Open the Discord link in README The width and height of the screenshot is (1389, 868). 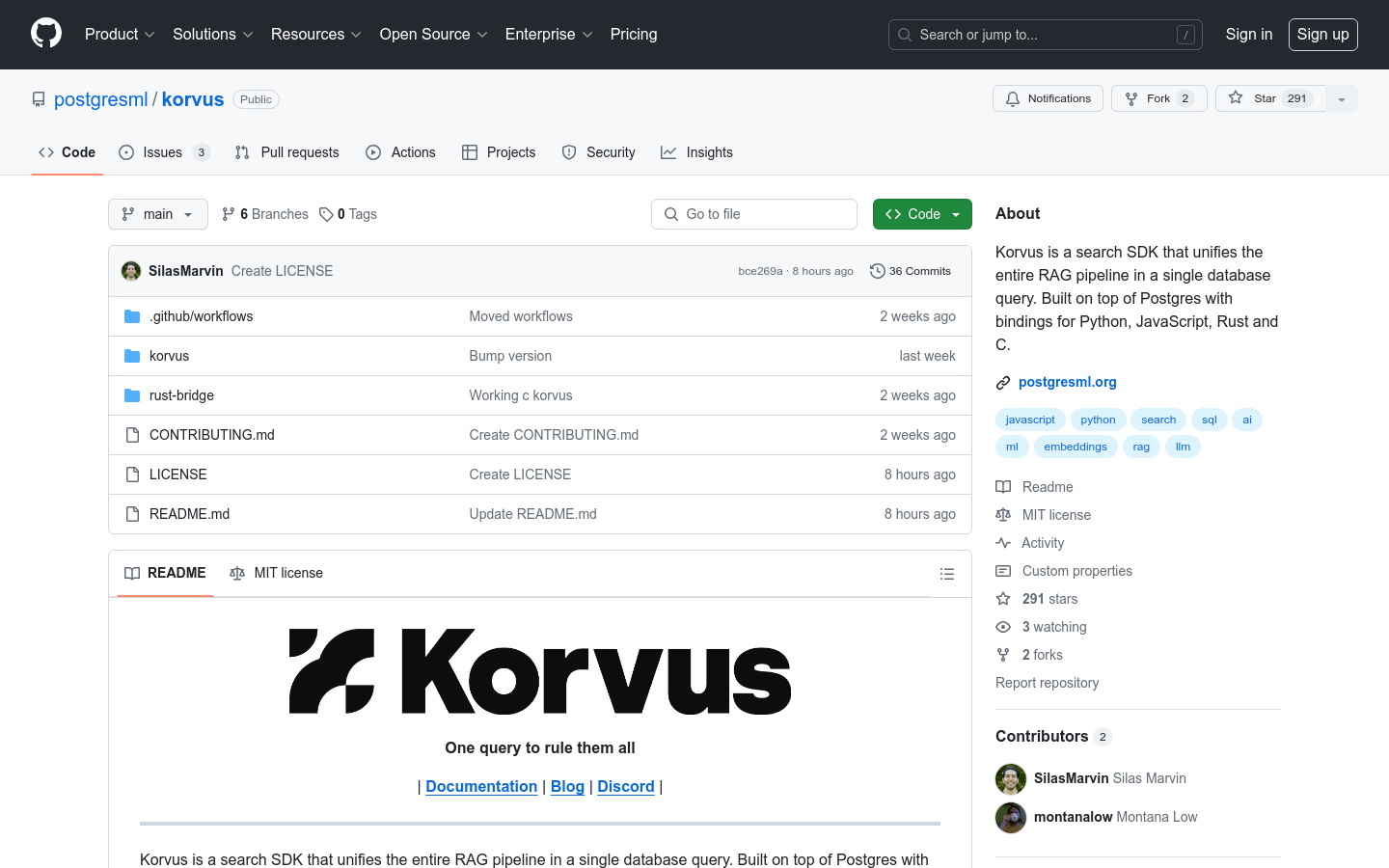pyautogui.click(x=626, y=787)
